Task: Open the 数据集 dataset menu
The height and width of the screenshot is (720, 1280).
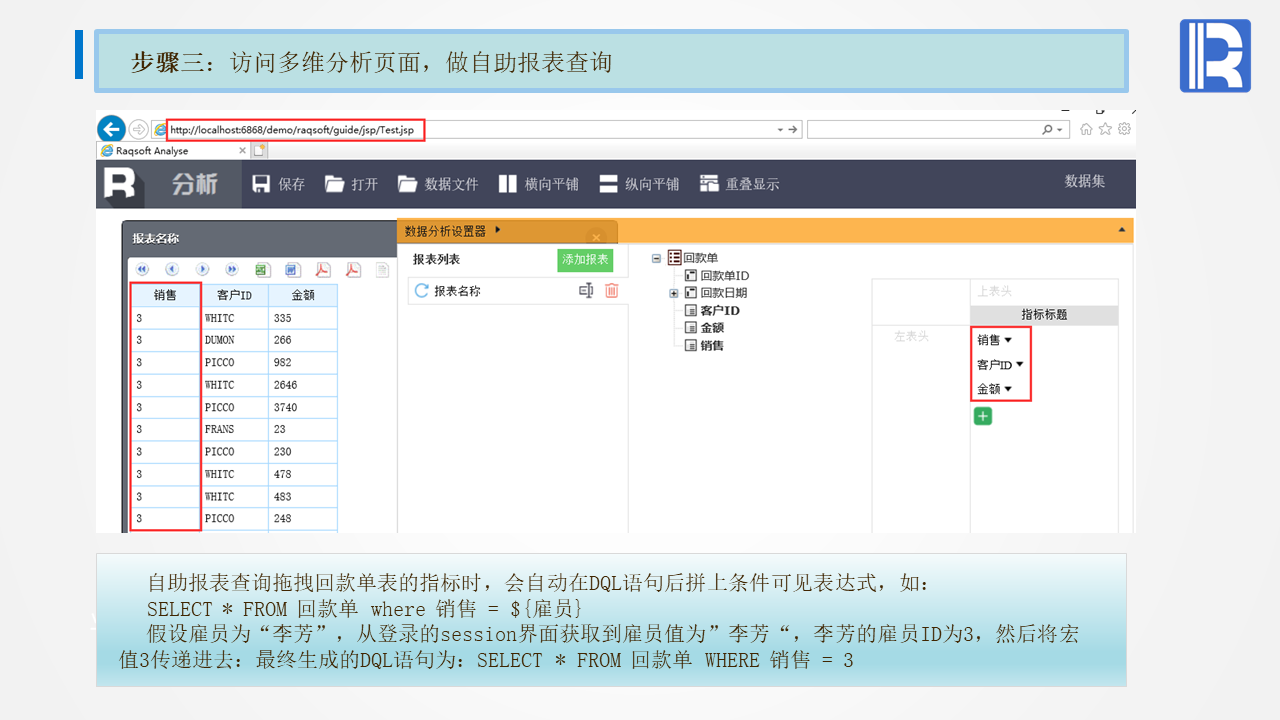Action: [x=1085, y=181]
